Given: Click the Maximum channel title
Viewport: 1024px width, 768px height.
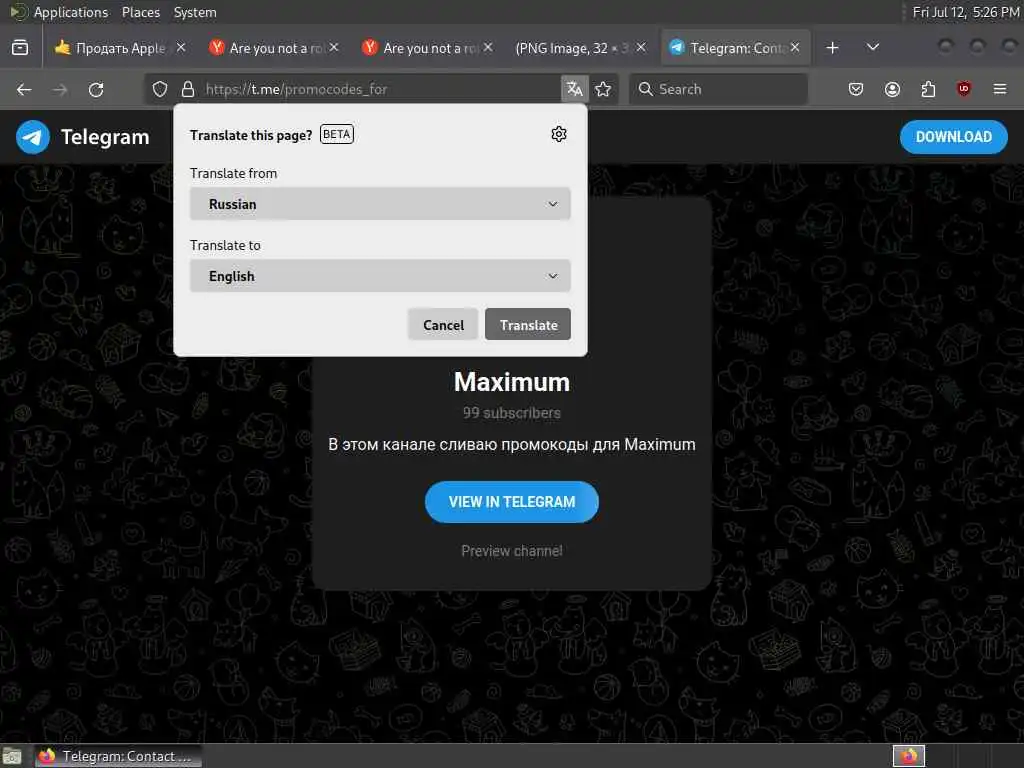Looking at the screenshot, I should (x=512, y=382).
